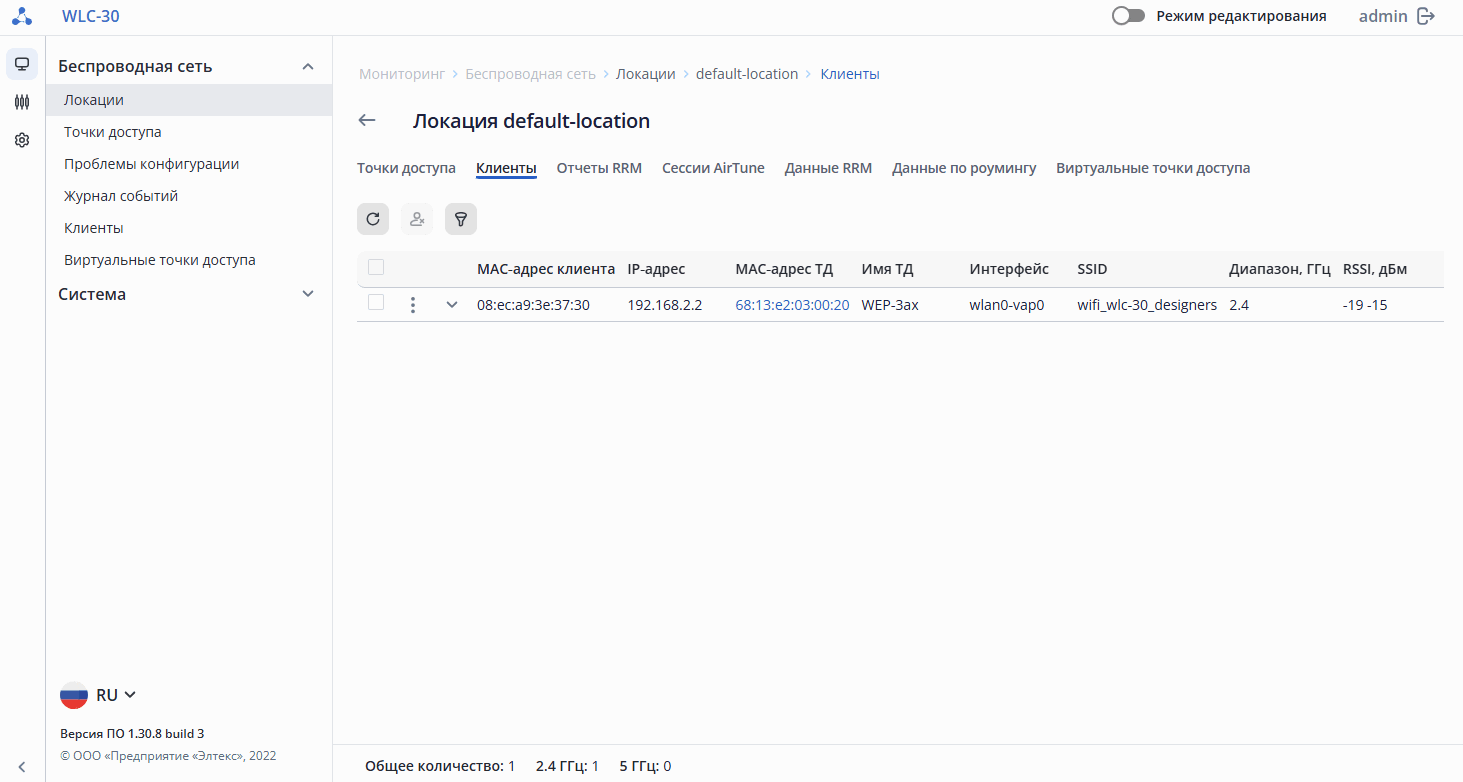Click the AP name WEP-3ax
The height and width of the screenshot is (782, 1463).
[x=890, y=305]
